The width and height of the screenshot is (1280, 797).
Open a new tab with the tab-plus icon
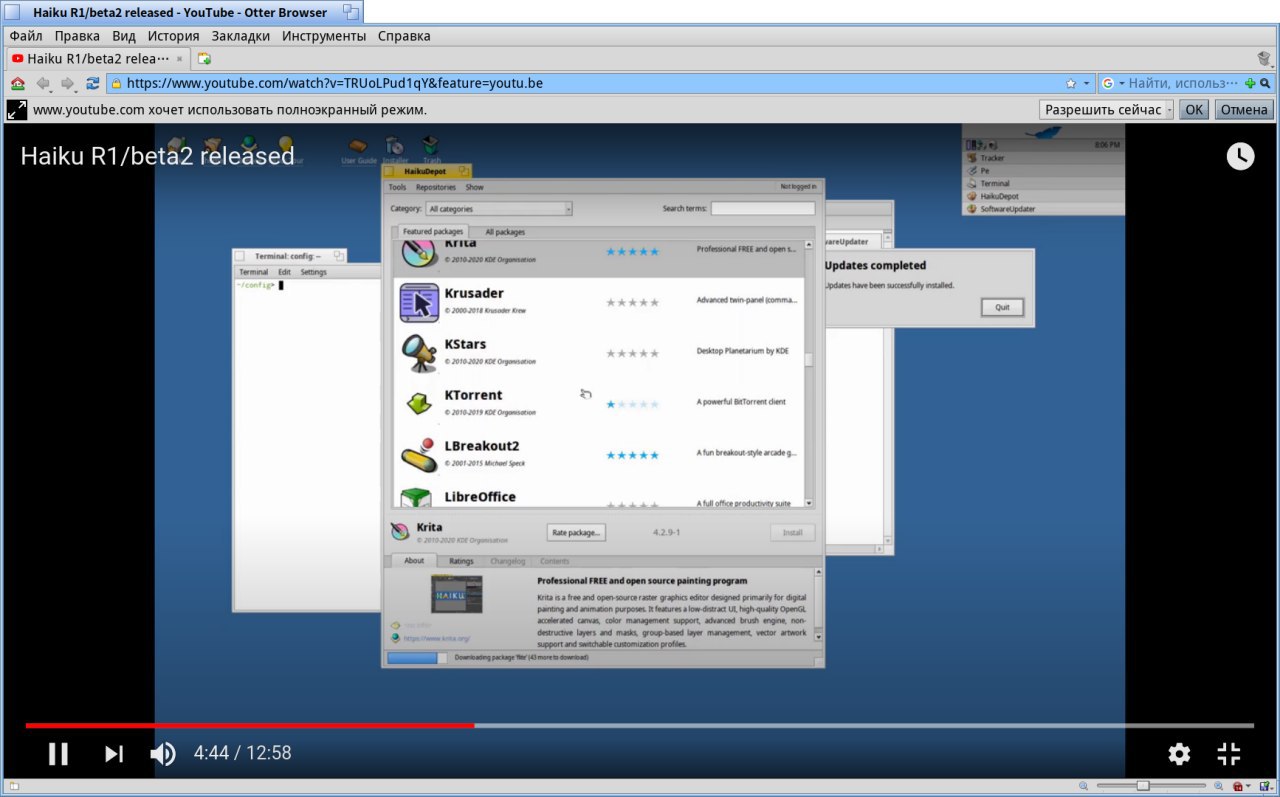[204, 58]
